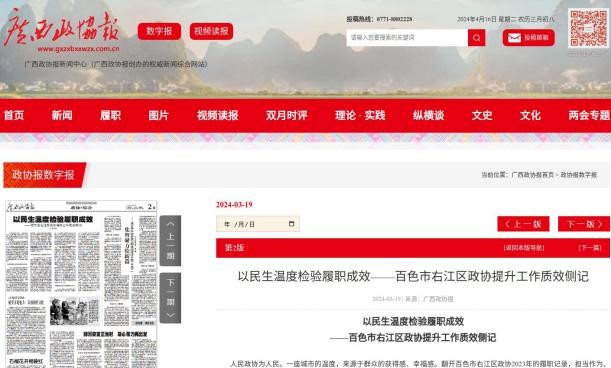Image resolution: width=611 pixels, height=368 pixels.
Task: Open 履职 in the navigation bar
Action: [x=110, y=115]
